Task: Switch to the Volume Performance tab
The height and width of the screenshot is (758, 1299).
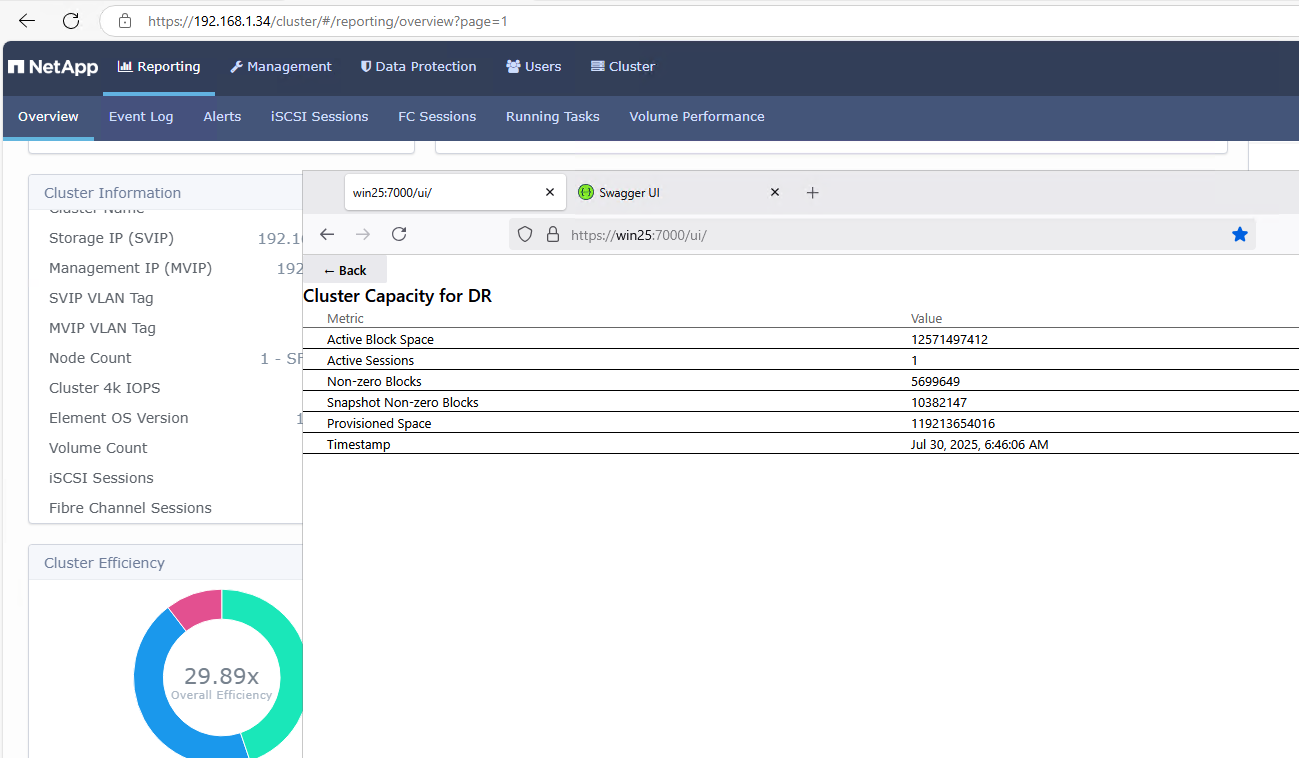Action: [697, 117]
